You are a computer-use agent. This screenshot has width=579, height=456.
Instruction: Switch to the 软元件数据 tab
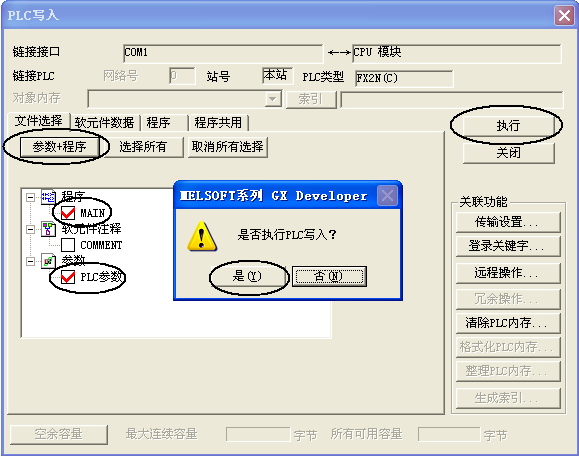[x=105, y=123]
